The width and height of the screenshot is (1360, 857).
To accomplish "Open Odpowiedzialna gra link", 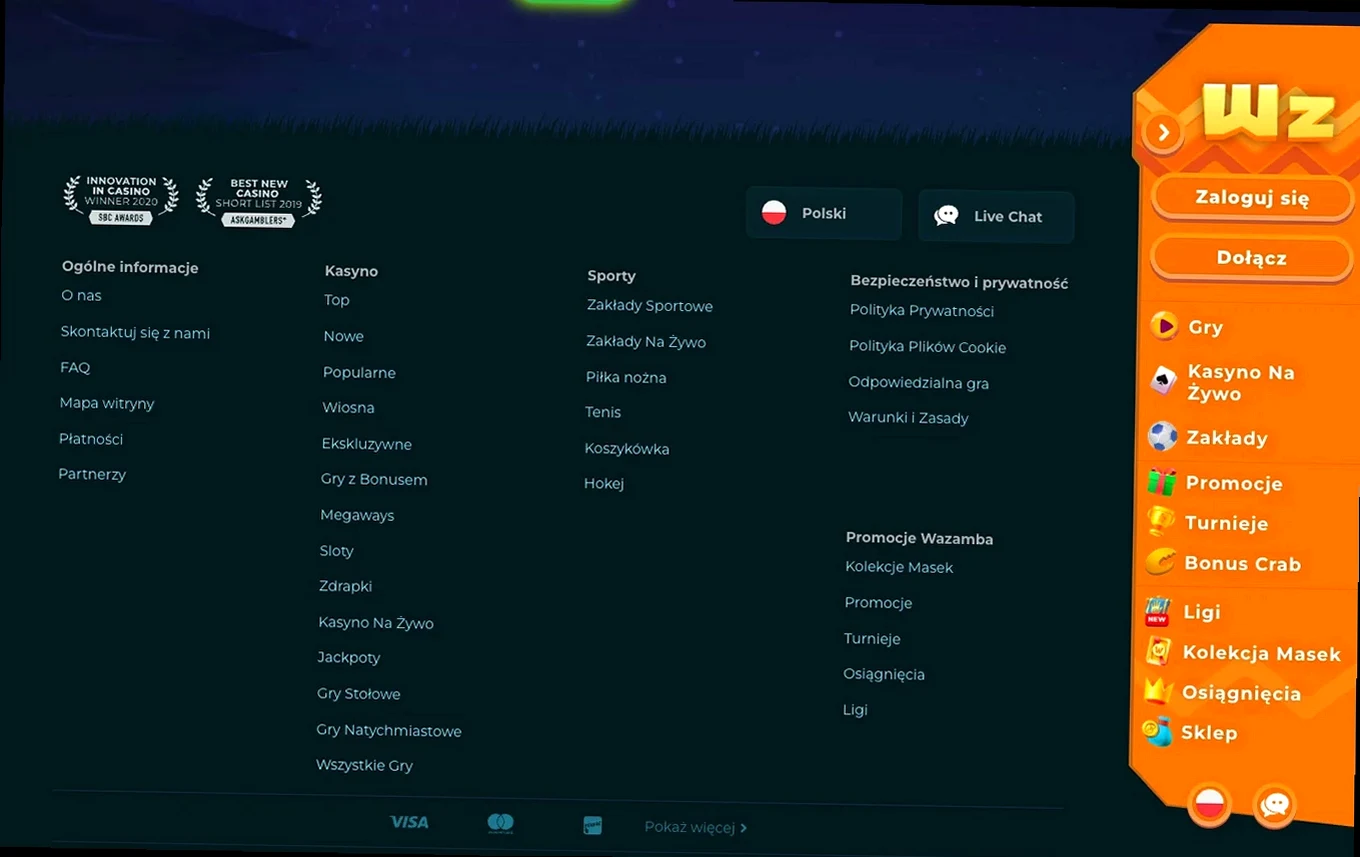I will click(x=918, y=382).
